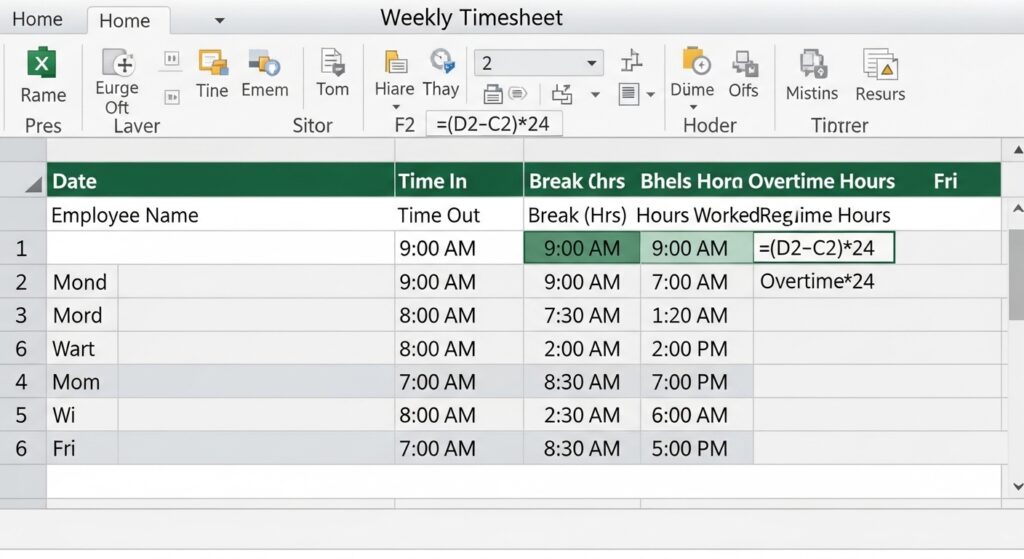Expand the dropdown arrow under Düme

694,107
